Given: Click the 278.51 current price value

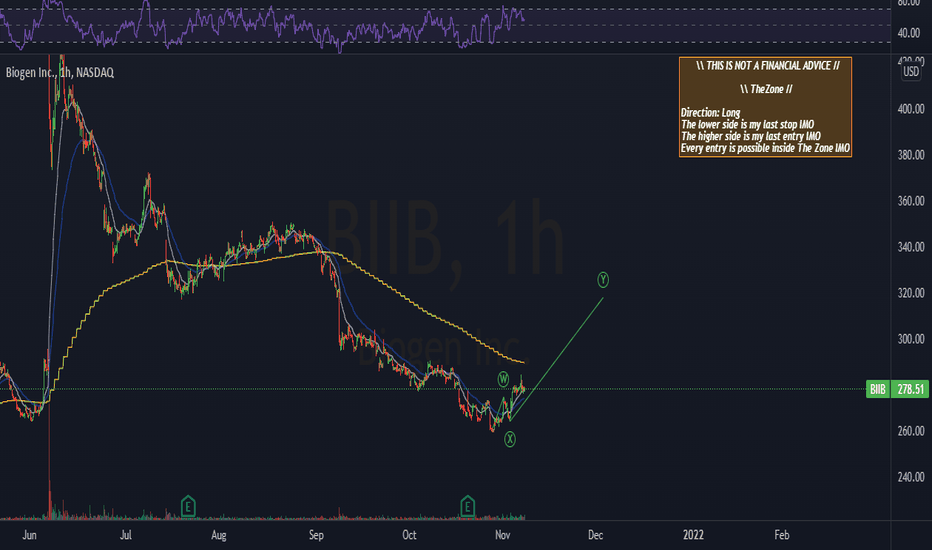Looking at the screenshot, I should coord(910,389).
